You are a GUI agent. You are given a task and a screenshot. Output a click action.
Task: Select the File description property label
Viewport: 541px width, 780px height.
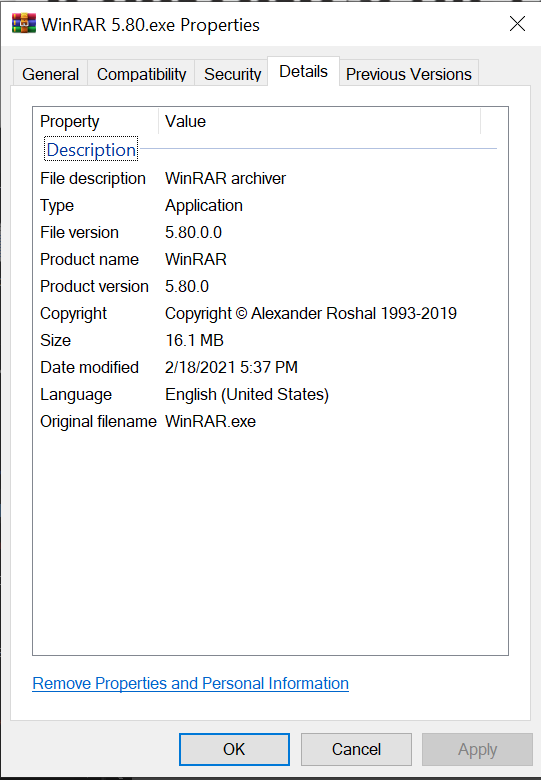[x=93, y=178]
